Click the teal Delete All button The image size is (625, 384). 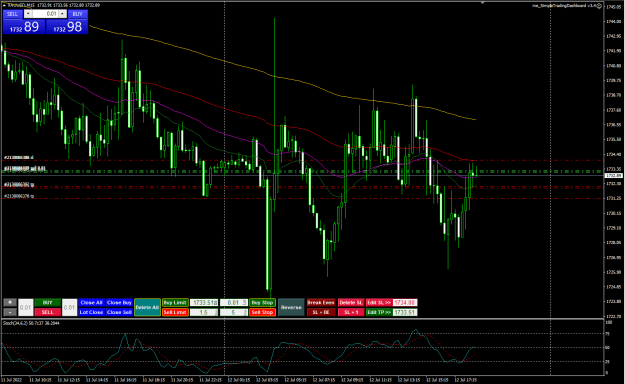point(147,307)
